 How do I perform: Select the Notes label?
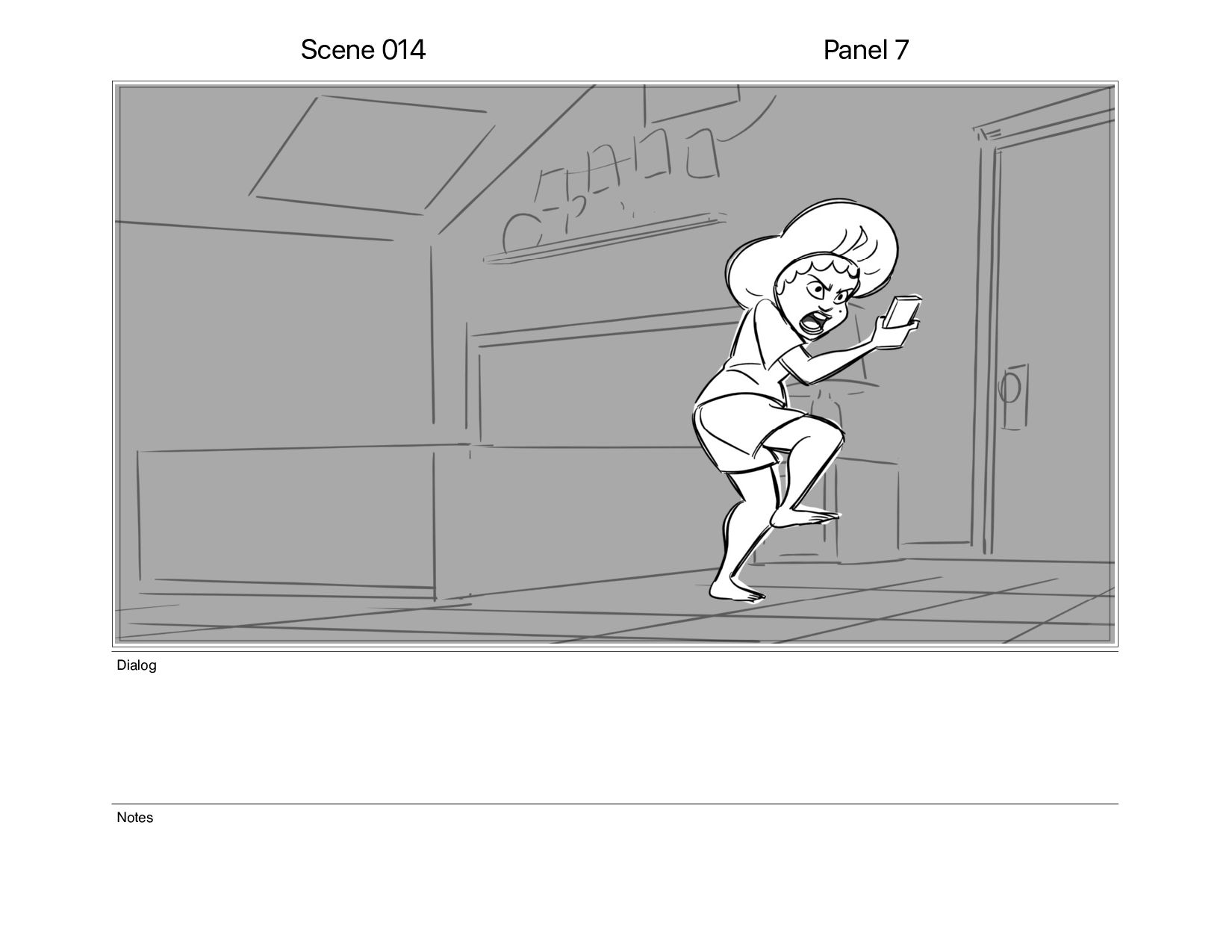tap(135, 818)
